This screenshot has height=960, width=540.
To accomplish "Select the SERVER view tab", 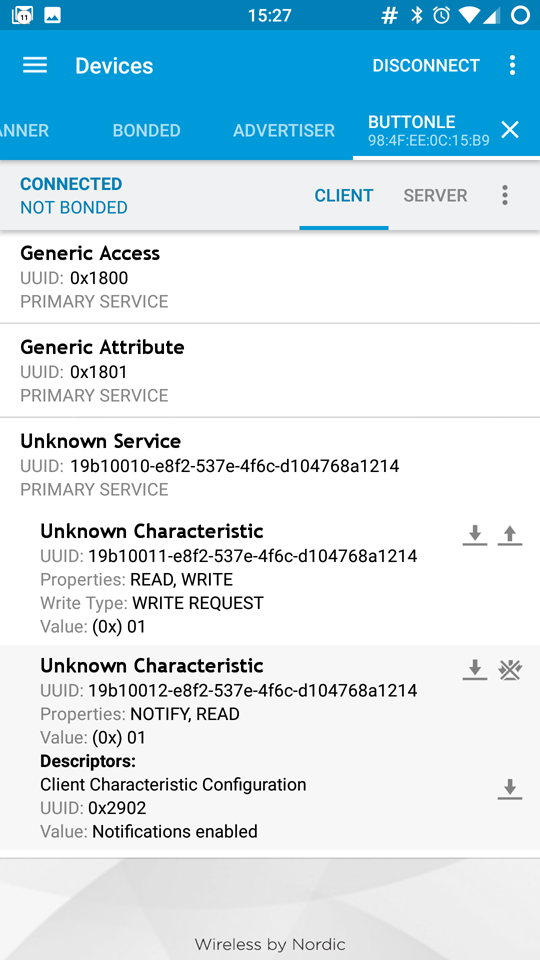I will [435, 195].
